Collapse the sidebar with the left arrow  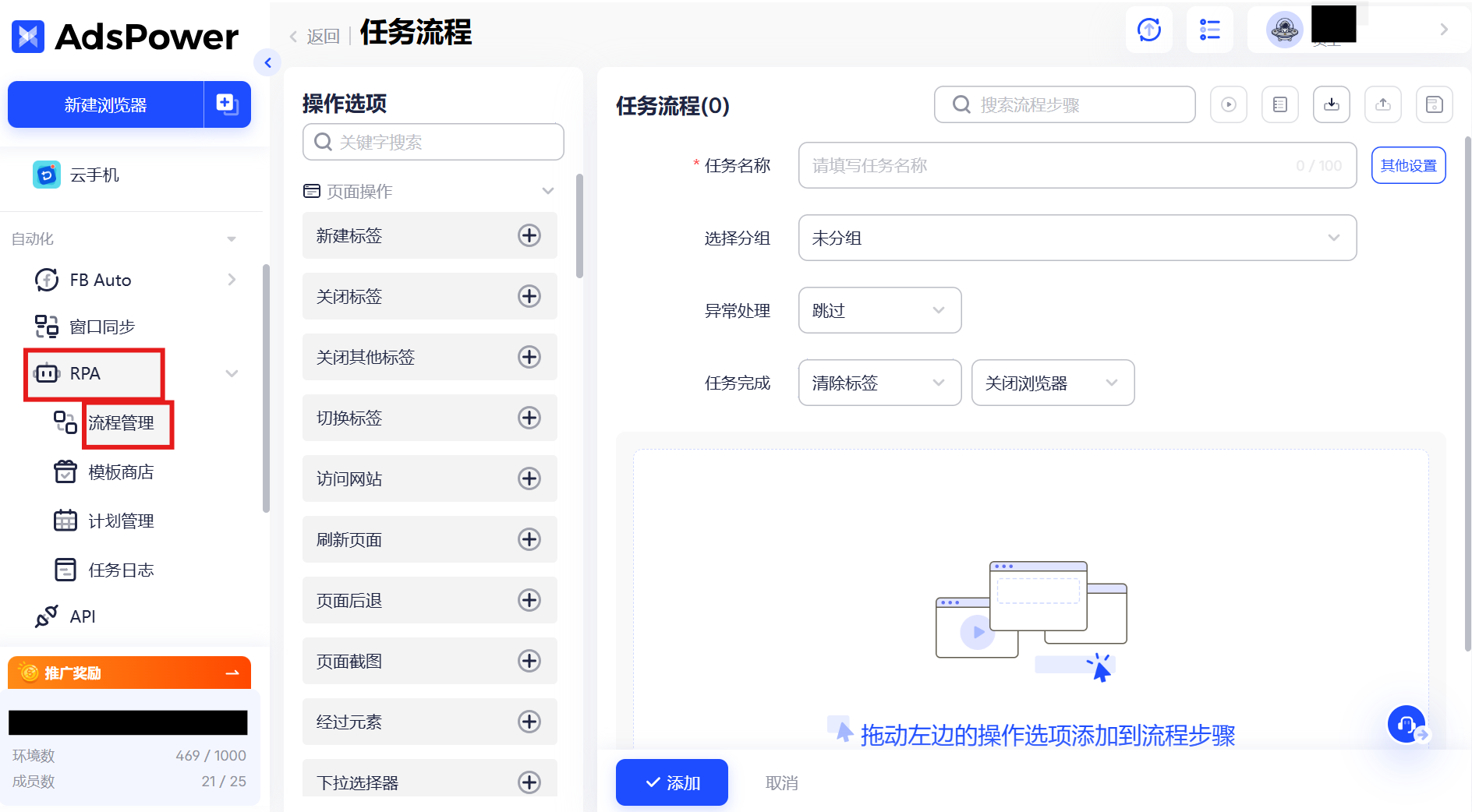(x=268, y=62)
